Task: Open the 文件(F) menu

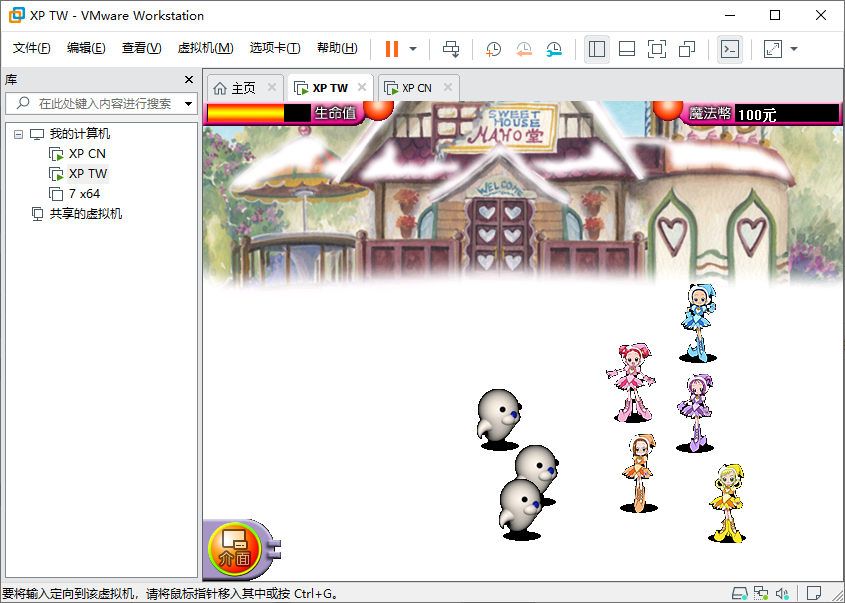Action: (x=31, y=48)
